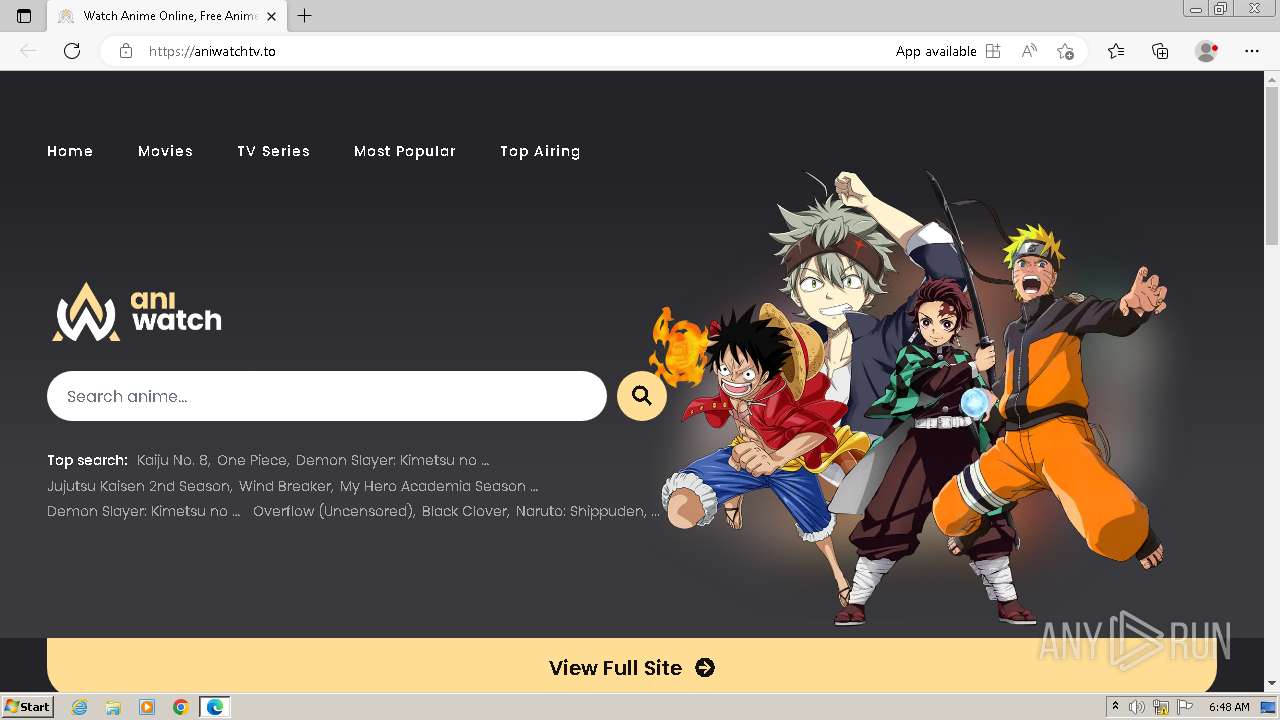1280x720 pixels.
Task: Open the tab actions menu icon
Action: tap(24, 16)
